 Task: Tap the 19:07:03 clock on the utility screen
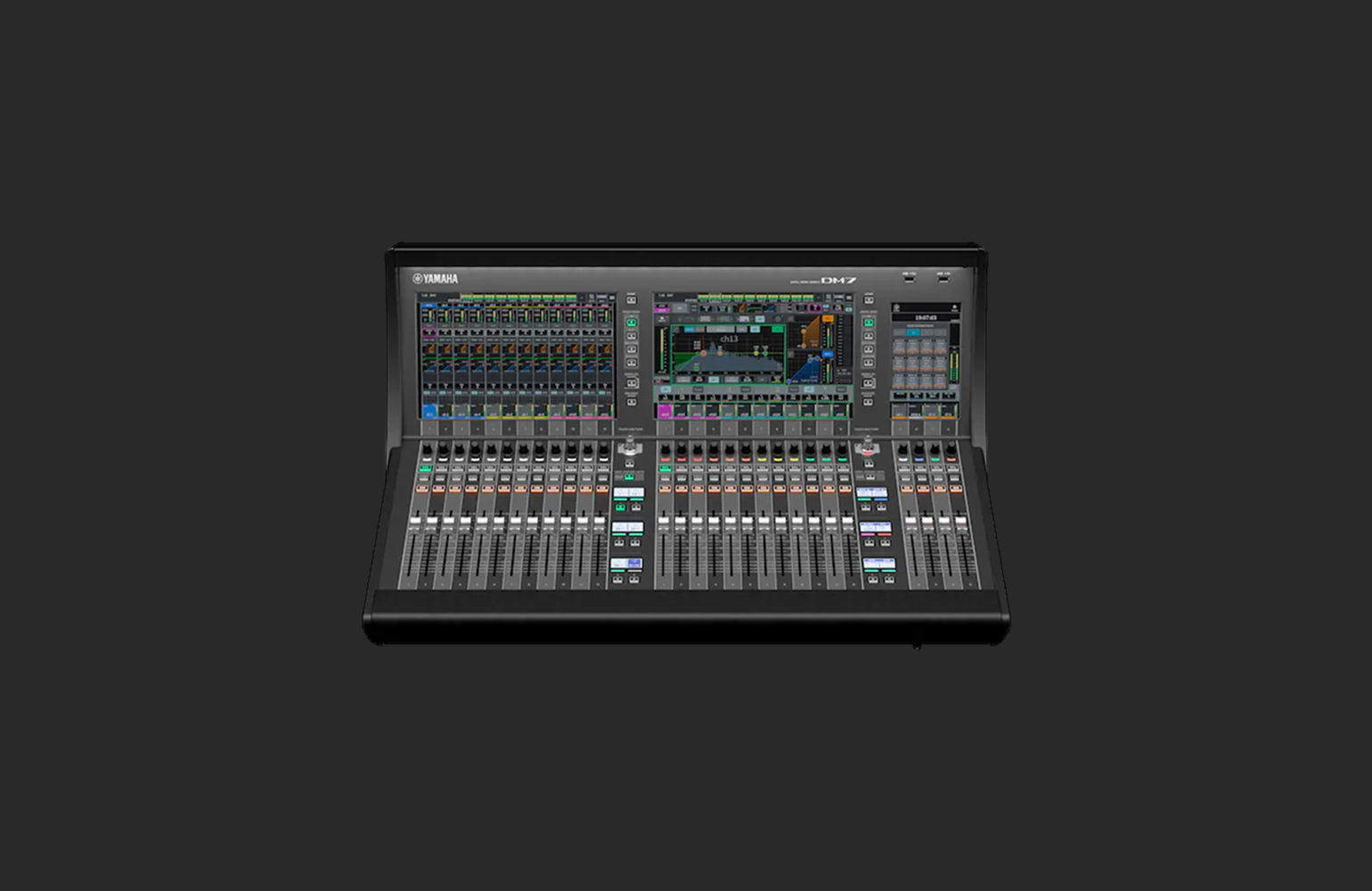tap(926, 317)
